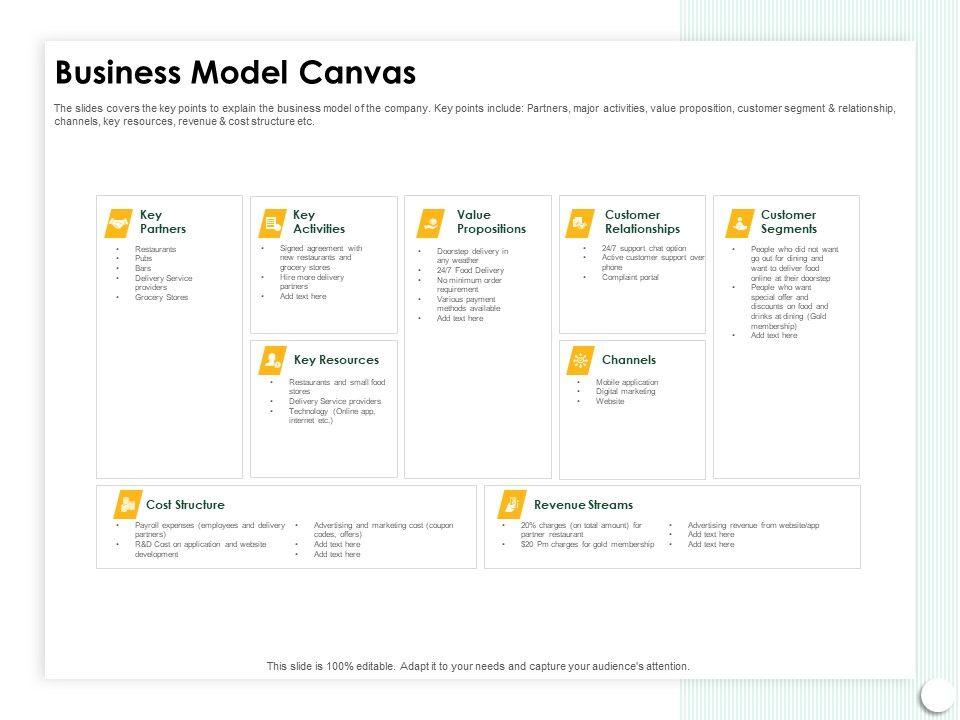Click the slide description paragraph
Screen dimensions: 960x720
point(474,114)
